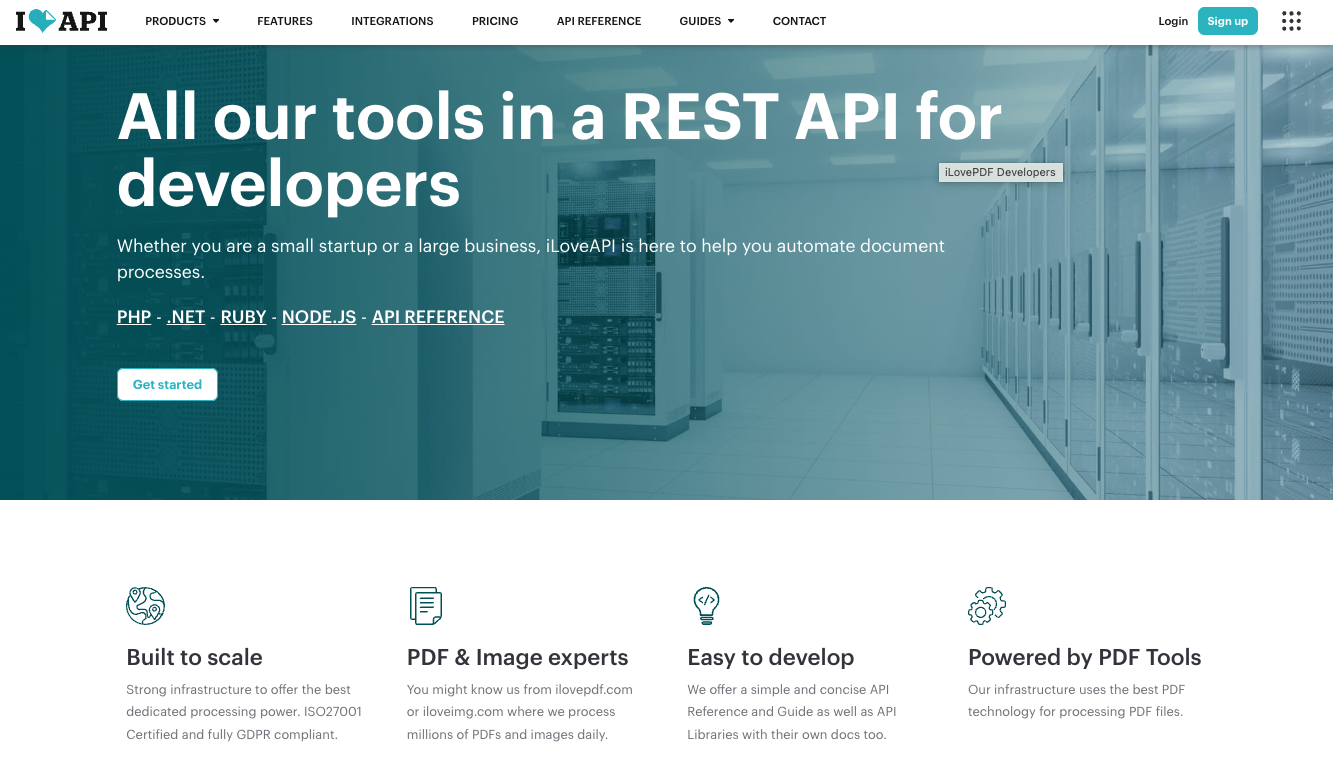Click the lightbulb code icon above Easy to develop

pyautogui.click(x=706, y=606)
